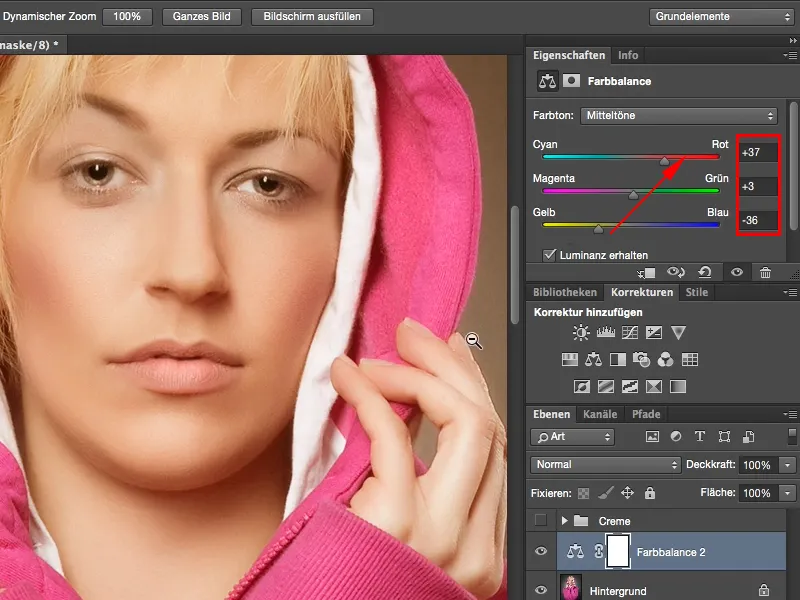
Task: Click the Tonwertkorrektur histogram icon
Action: click(x=605, y=333)
